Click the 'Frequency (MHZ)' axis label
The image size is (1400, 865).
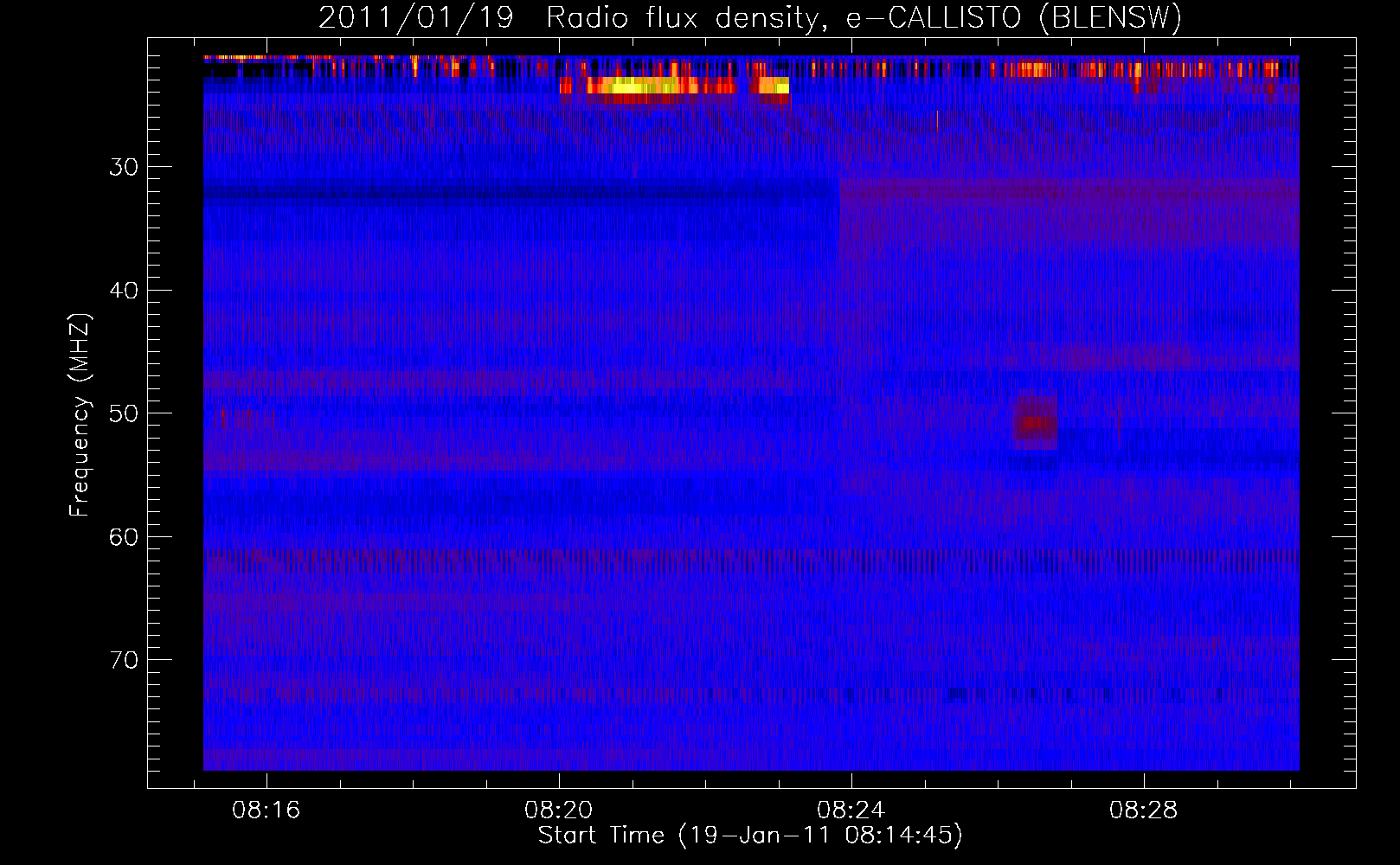click(x=80, y=415)
